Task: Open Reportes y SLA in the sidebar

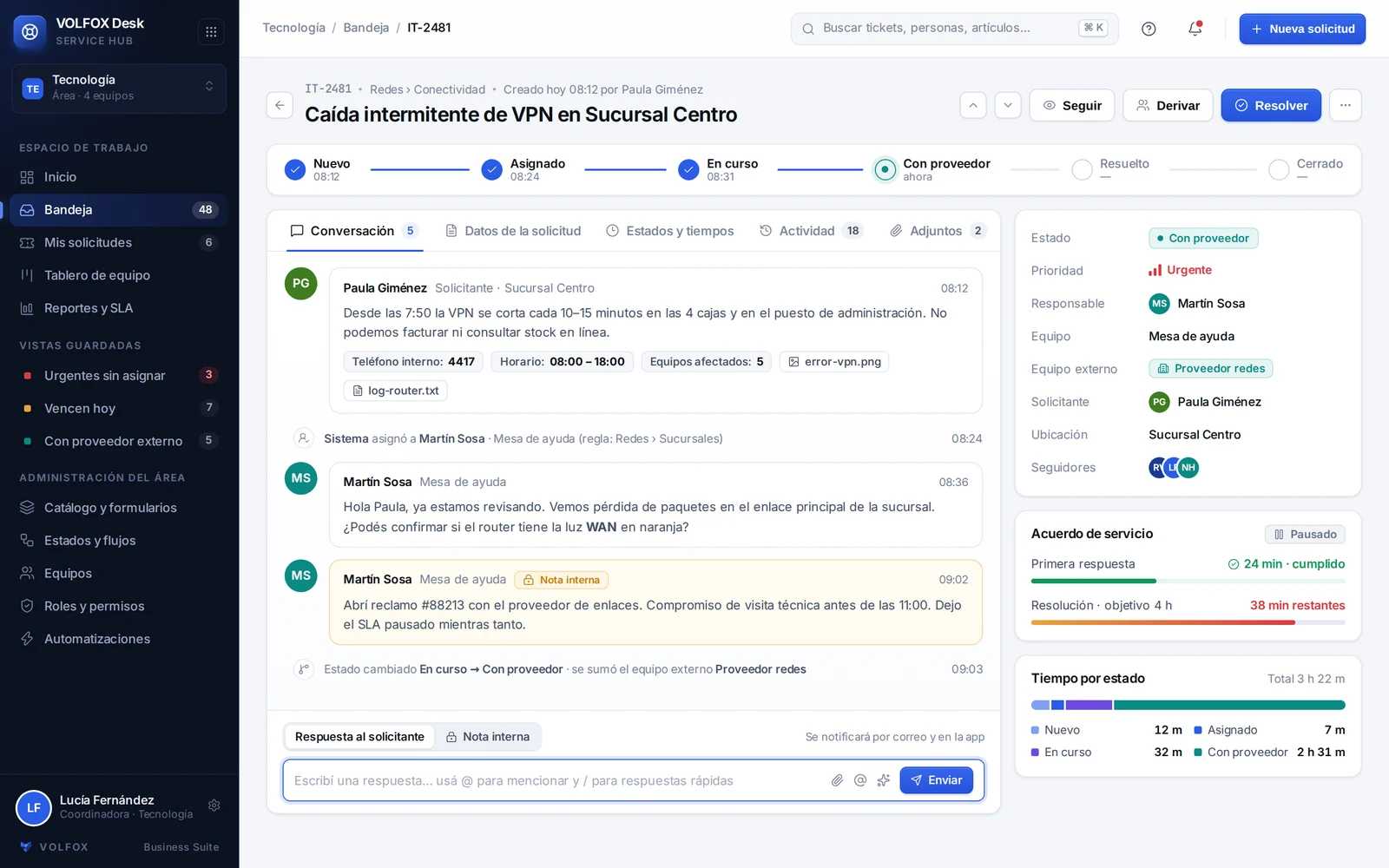Action: point(119,308)
